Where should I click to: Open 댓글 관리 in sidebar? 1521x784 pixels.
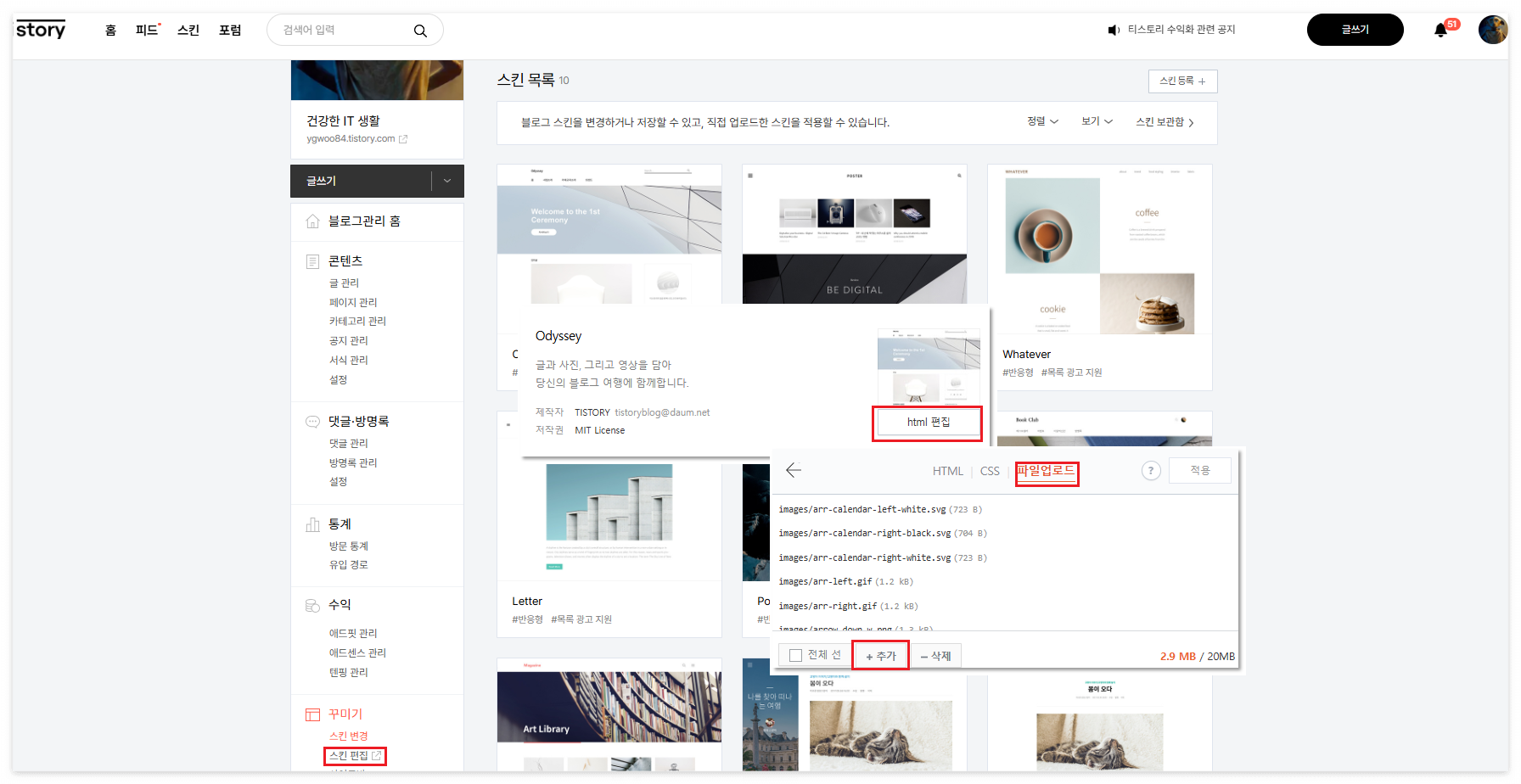tap(348, 444)
